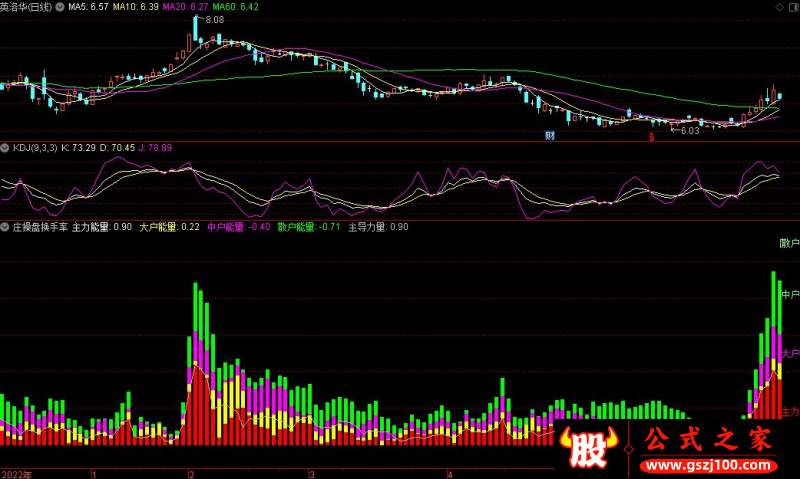The height and width of the screenshot is (479, 800).
Task: Click the 股 bull logo icon
Action: pyautogui.click(x=590, y=449)
